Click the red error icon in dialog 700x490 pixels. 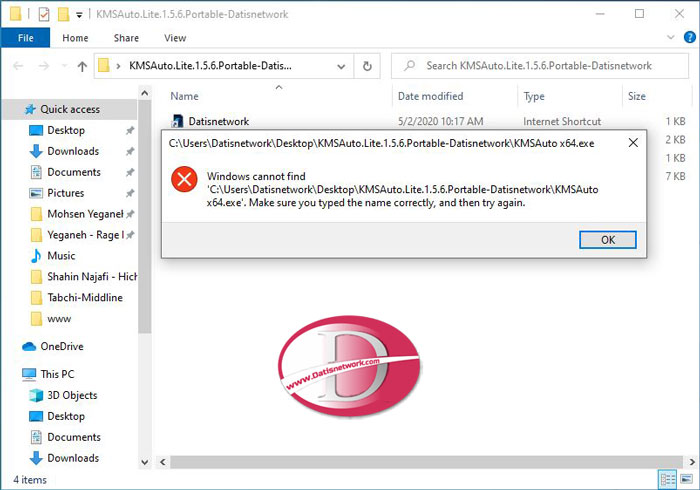coord(184,179)
